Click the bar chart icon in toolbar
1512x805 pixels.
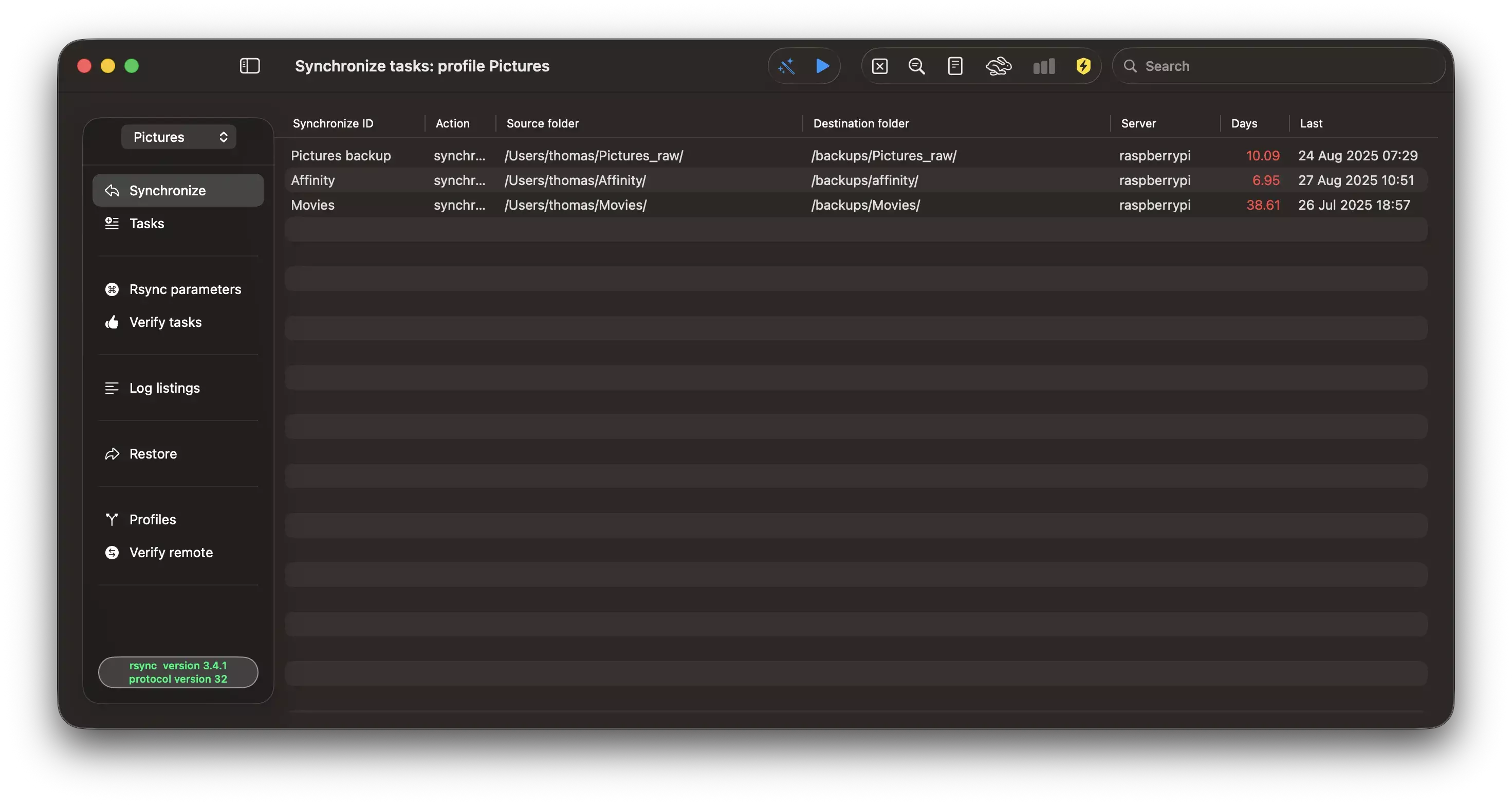pyautogui.click(x=1044, y=66)
